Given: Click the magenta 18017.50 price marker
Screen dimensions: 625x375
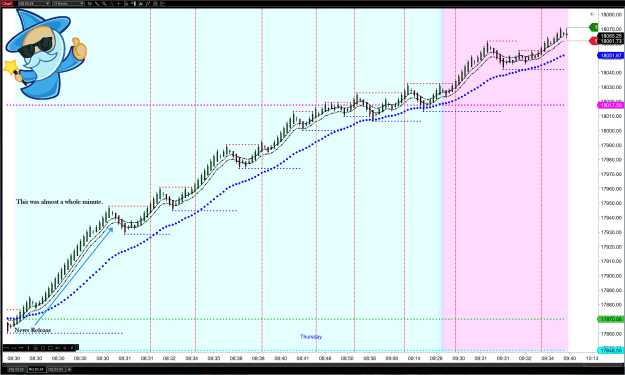Looking at the screenshot, I should point(611,105).
